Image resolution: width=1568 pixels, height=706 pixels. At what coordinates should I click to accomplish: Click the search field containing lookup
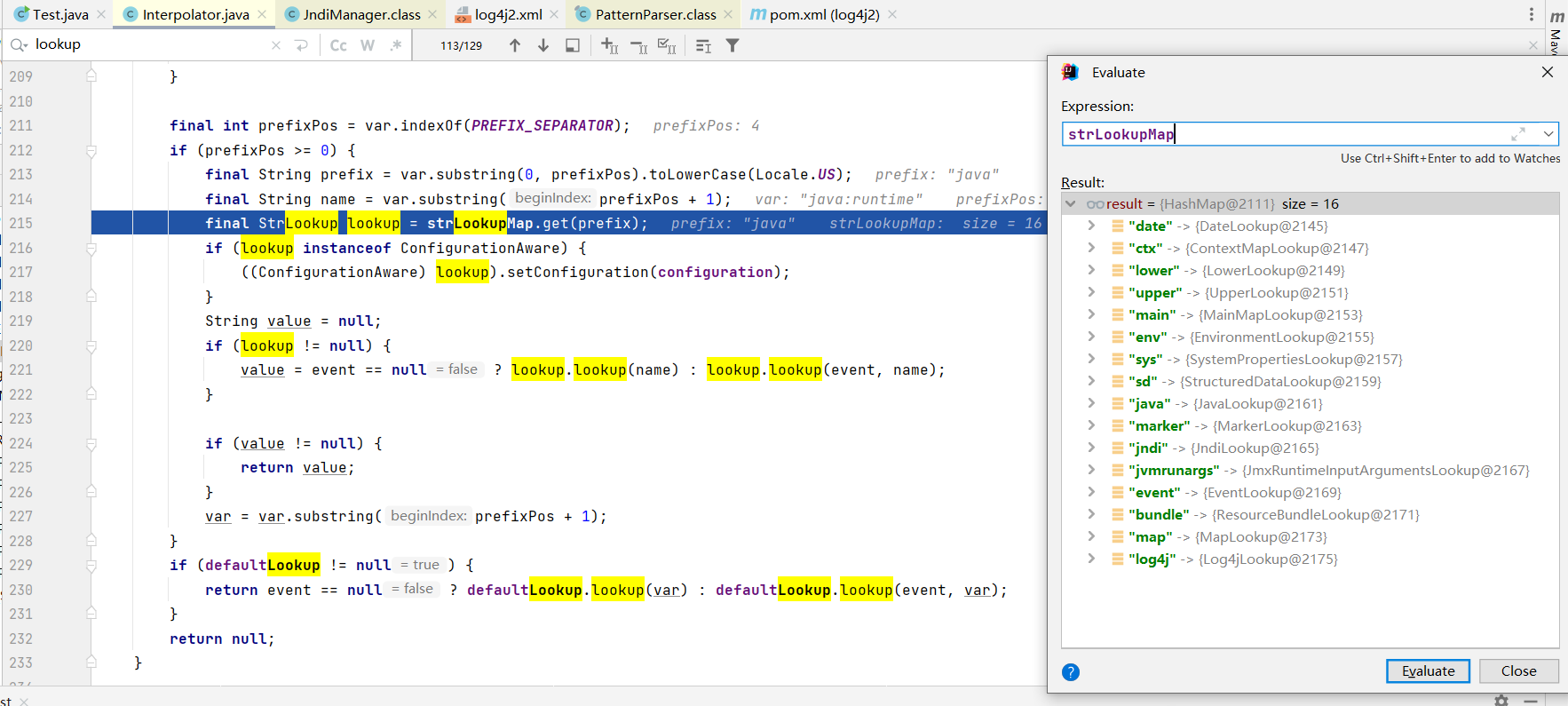tap(149, 44)
